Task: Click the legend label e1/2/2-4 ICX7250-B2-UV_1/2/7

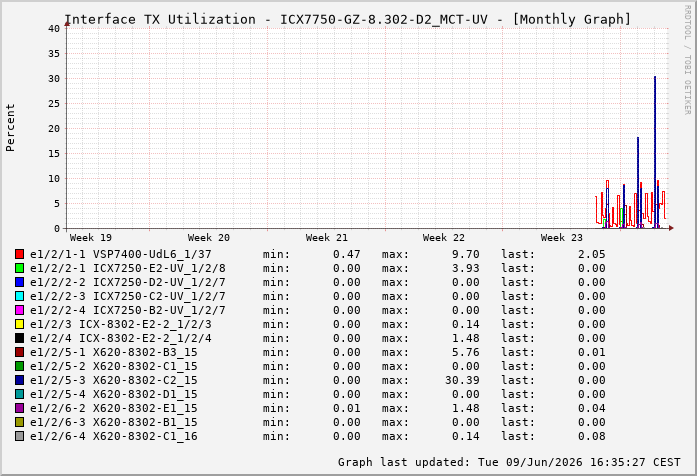Action: (x=128, y=310)
